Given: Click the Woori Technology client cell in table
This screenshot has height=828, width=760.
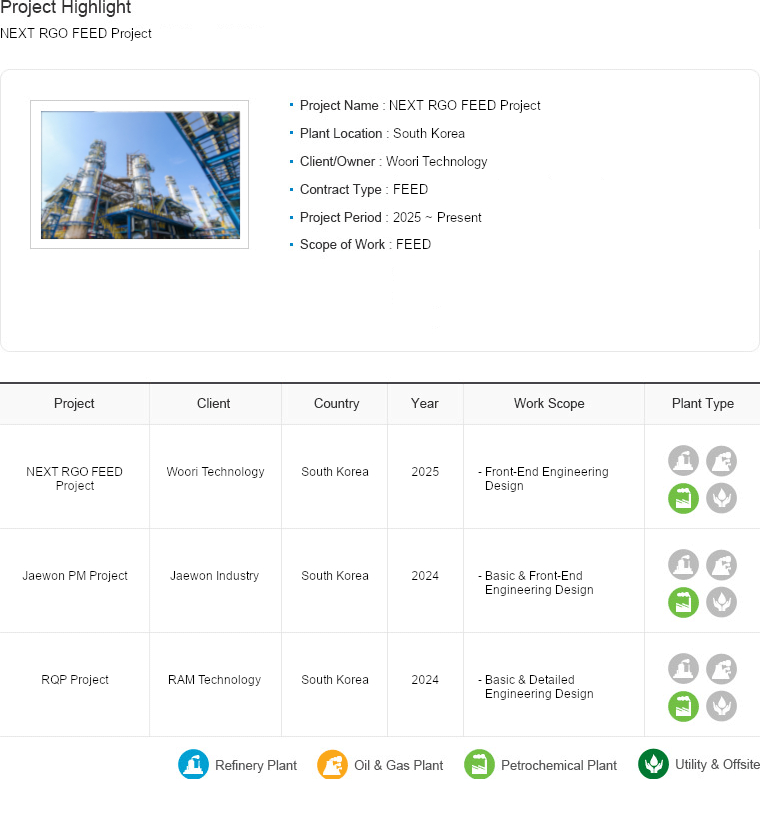Looking at the screenshot, I should tap(215, 472).
